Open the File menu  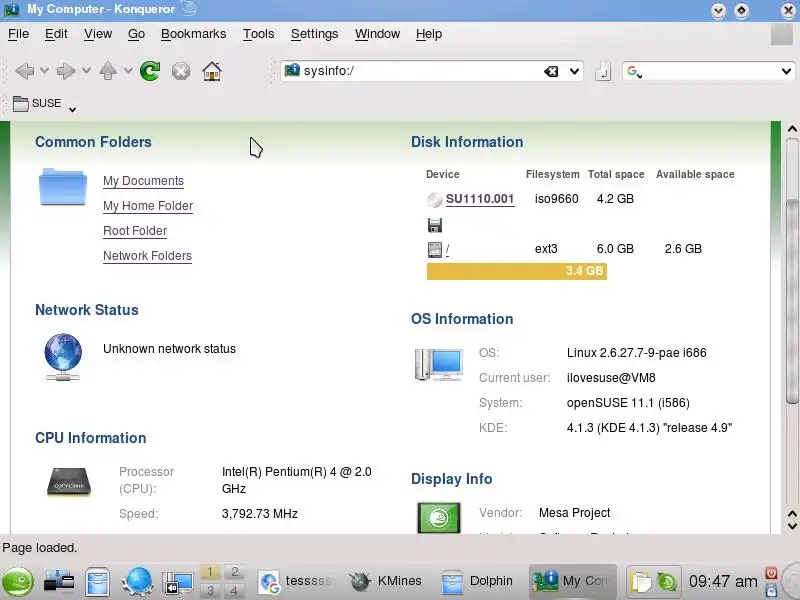[18, 34]
